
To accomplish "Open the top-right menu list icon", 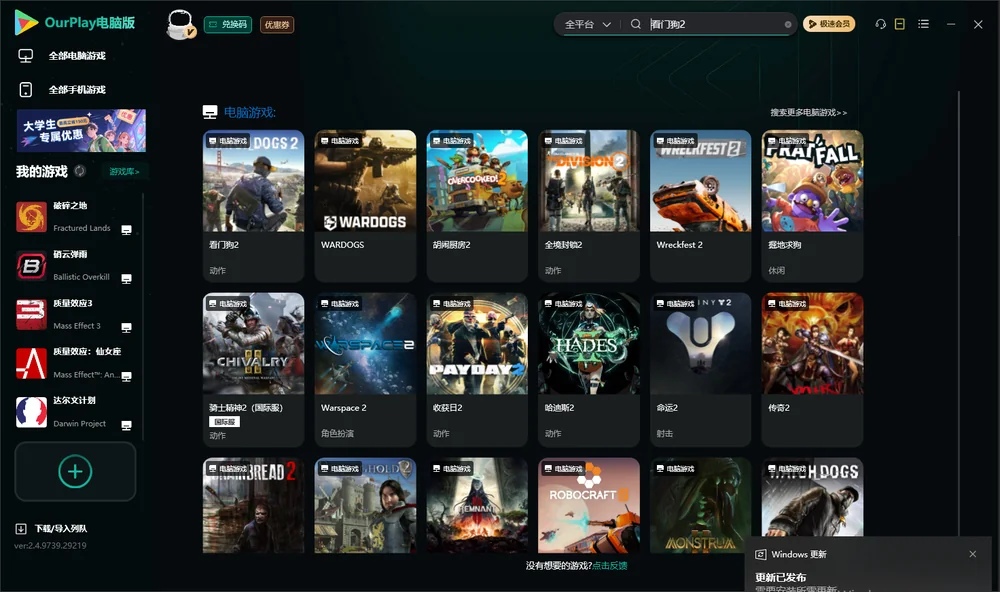I will [x=923, y=24].
